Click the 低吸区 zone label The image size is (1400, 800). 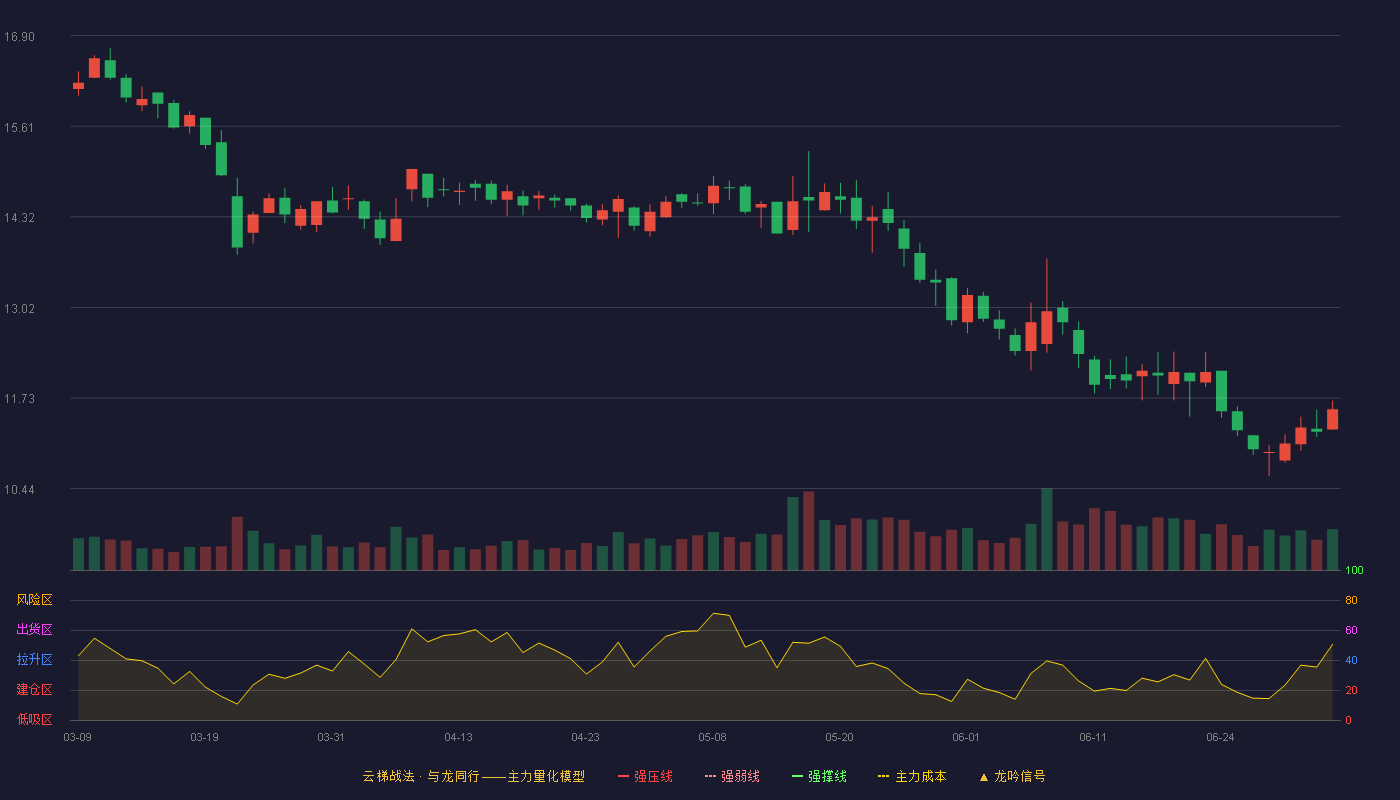[34, 719]
